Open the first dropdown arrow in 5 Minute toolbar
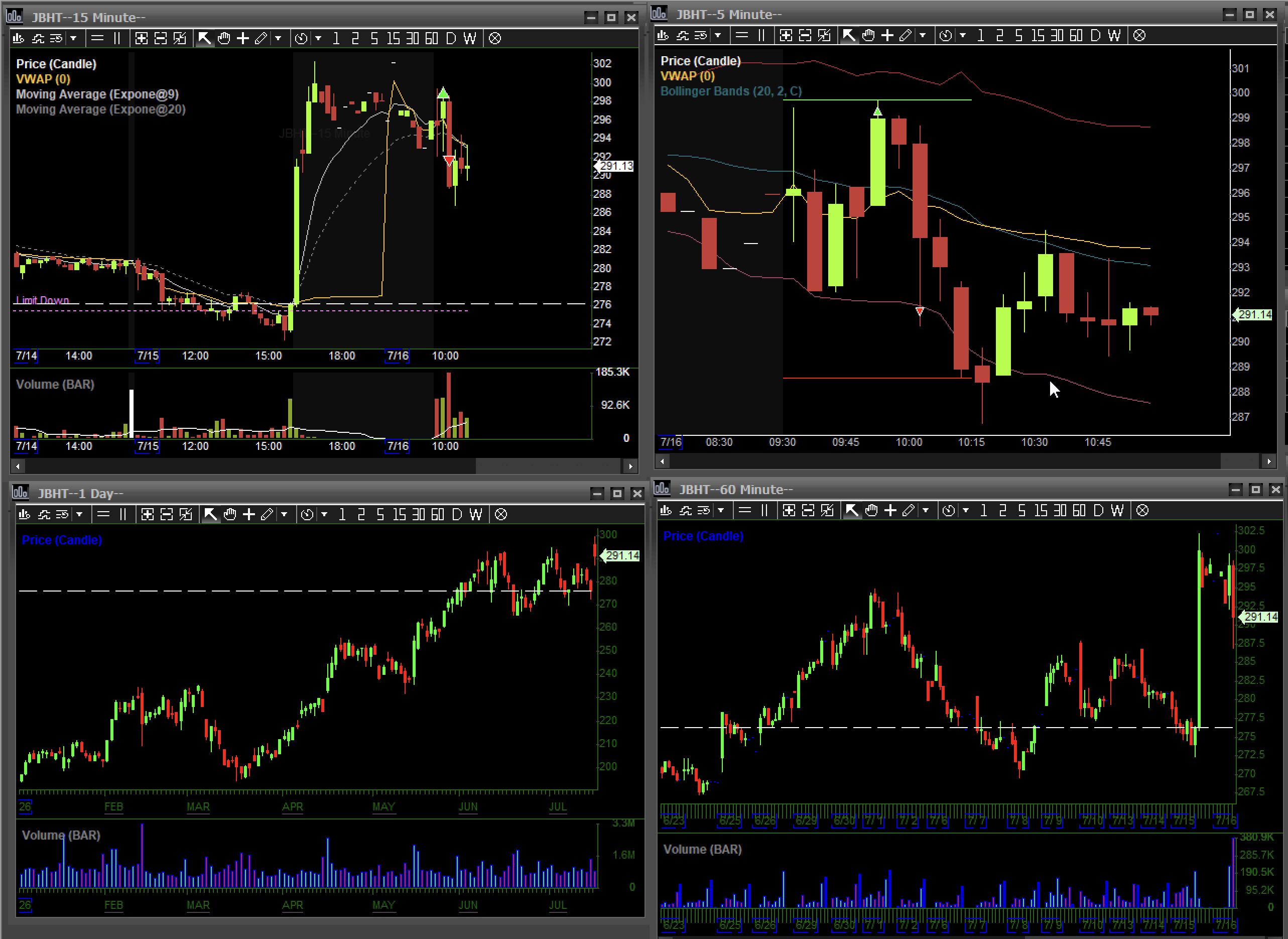 click(x=718, y=36)
